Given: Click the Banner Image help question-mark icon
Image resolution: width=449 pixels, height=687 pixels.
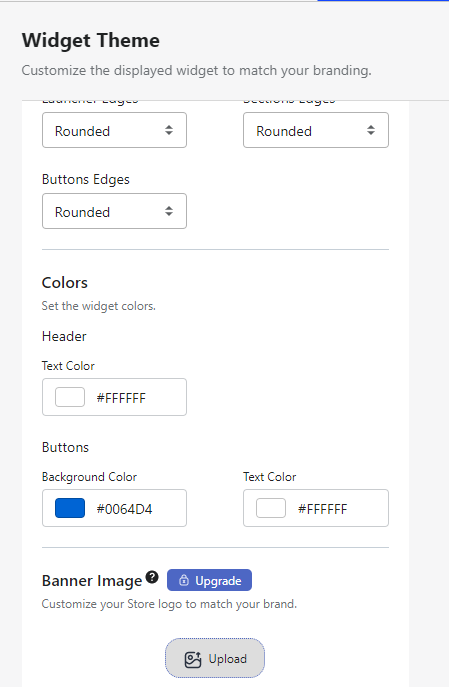Looking at the screenshot, I should [152, 577].
